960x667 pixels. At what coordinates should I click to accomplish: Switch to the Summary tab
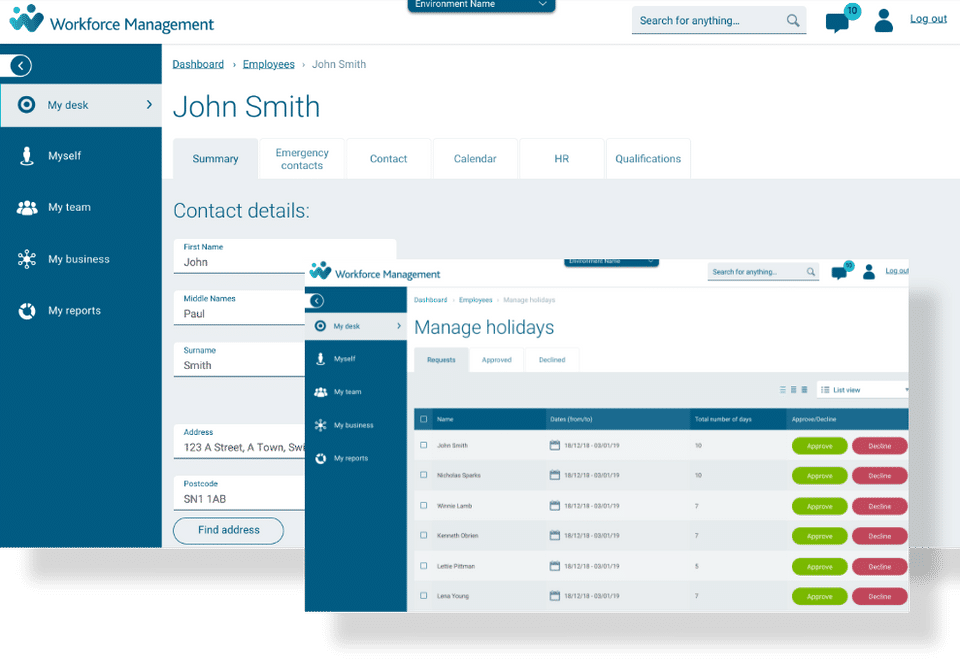click(216, 159)
